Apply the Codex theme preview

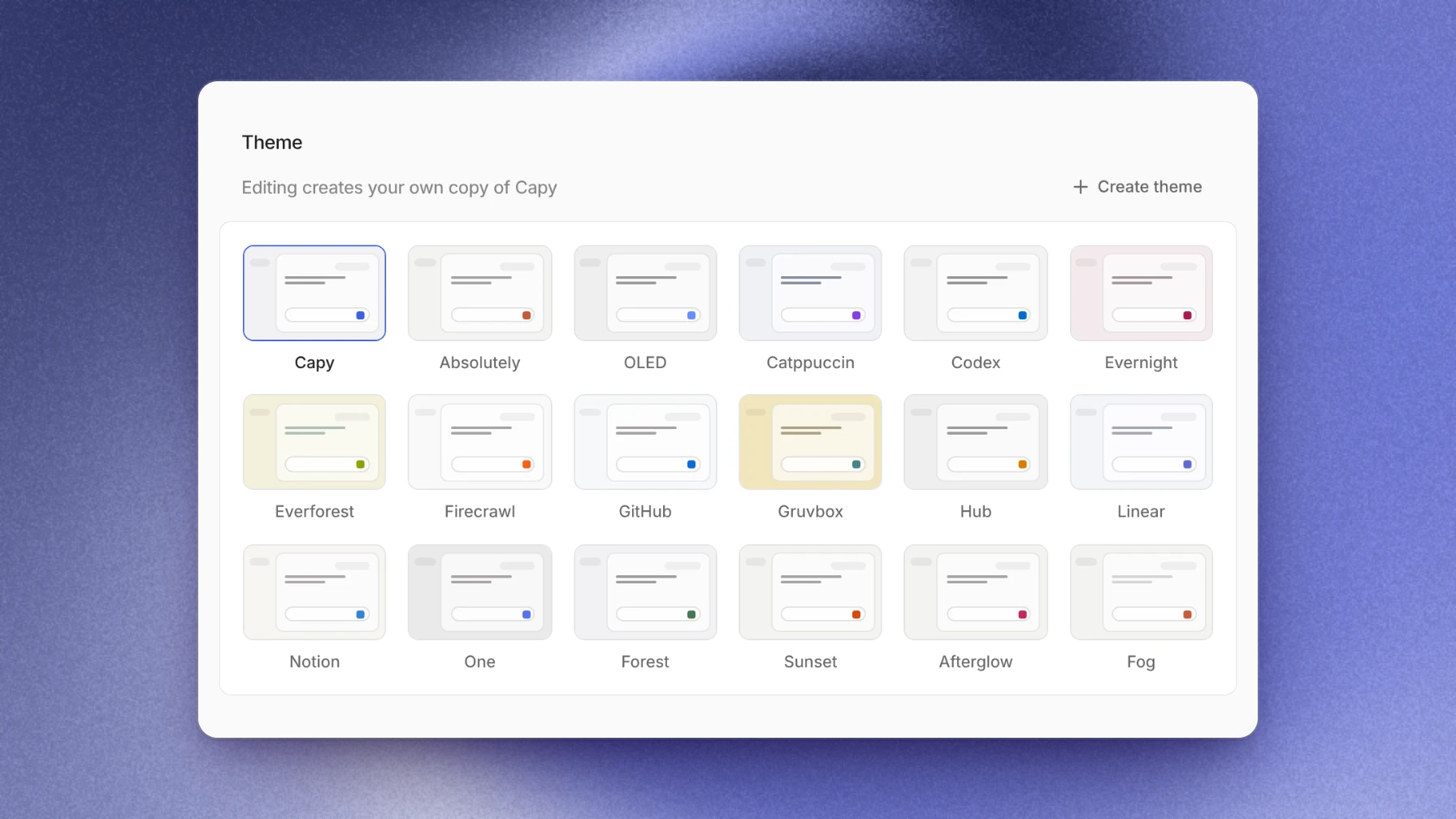(x=976, y=292)
